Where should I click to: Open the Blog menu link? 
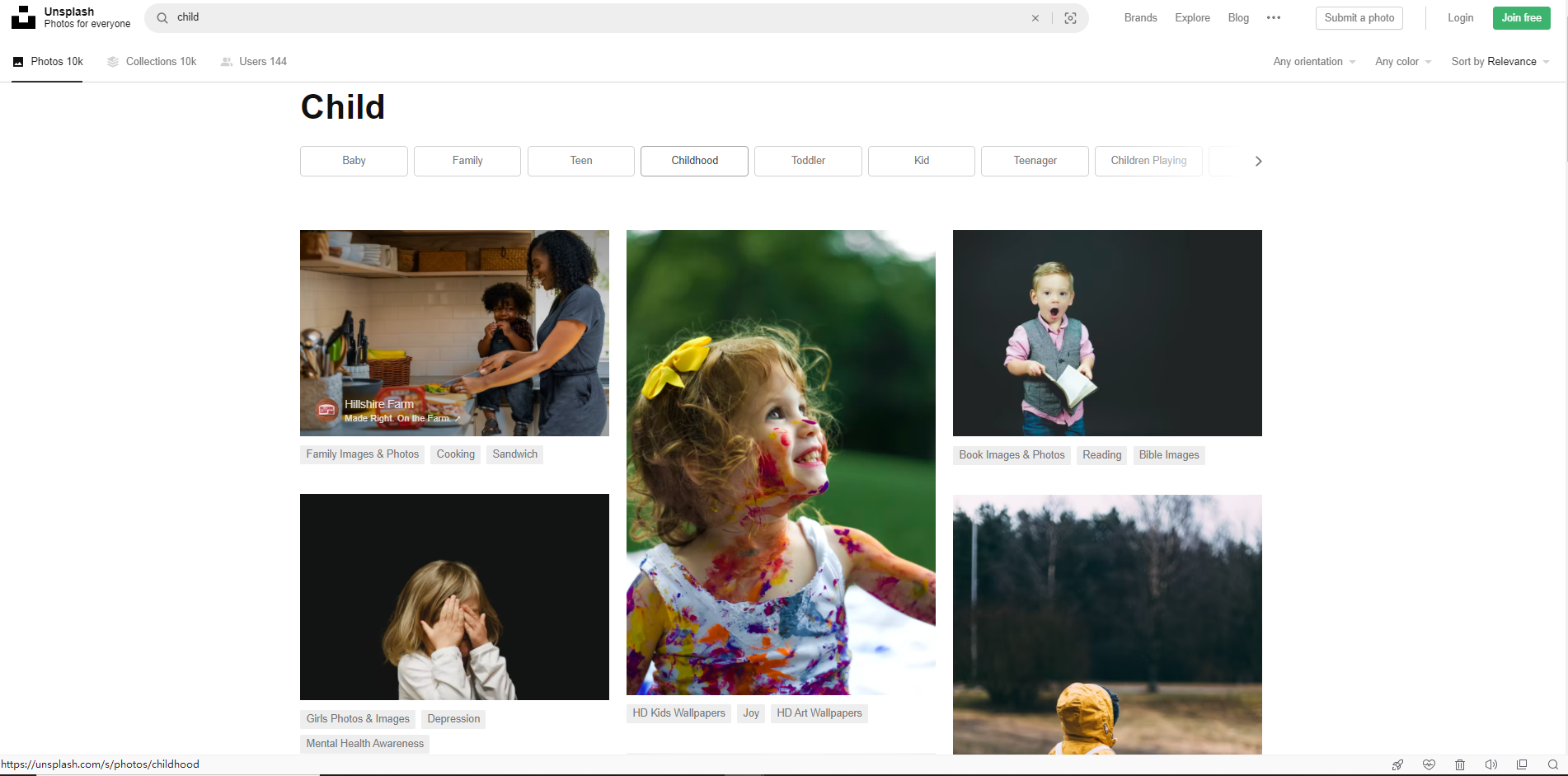tap(1238, 18)
